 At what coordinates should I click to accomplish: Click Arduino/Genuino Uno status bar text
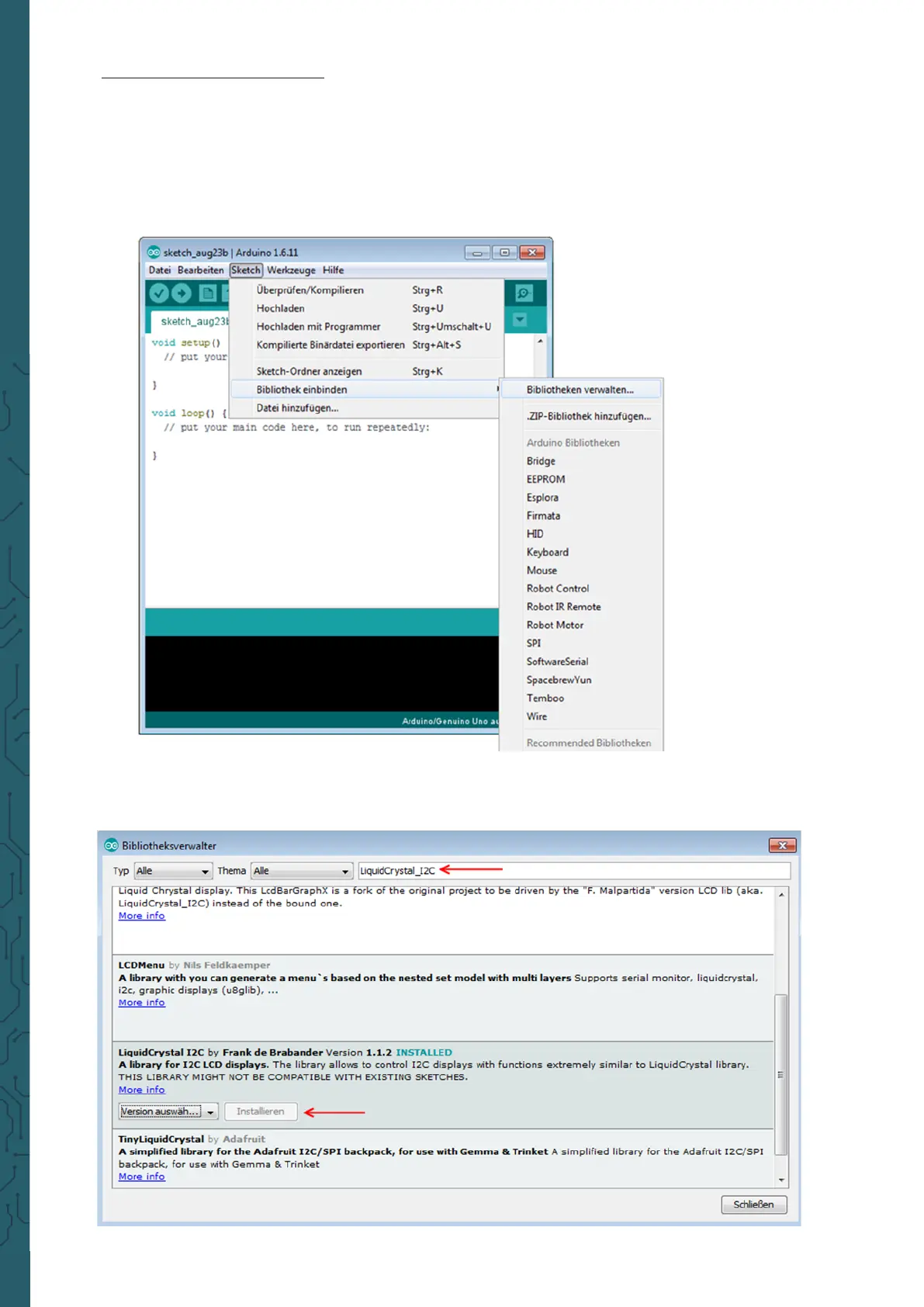450,721
